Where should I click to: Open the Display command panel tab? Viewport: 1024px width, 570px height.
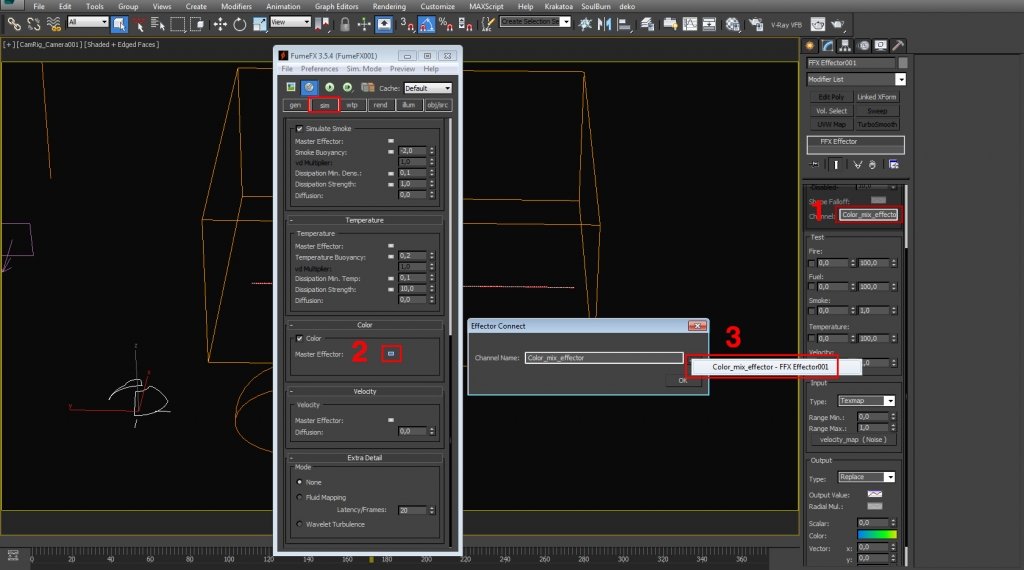[880, 46]
